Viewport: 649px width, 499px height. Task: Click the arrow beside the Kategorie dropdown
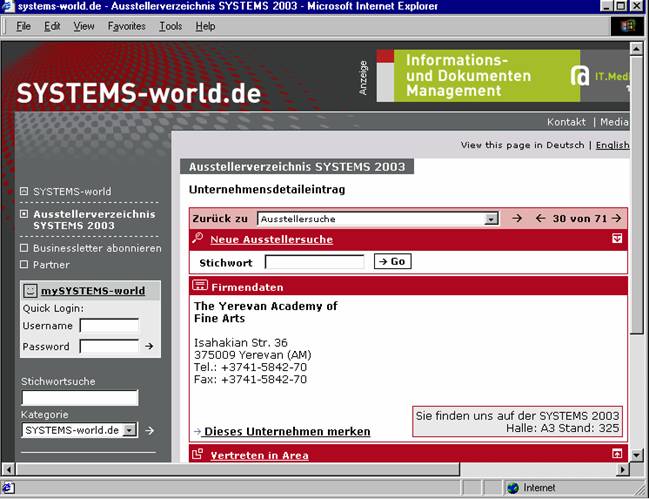(x=149, y=430)
